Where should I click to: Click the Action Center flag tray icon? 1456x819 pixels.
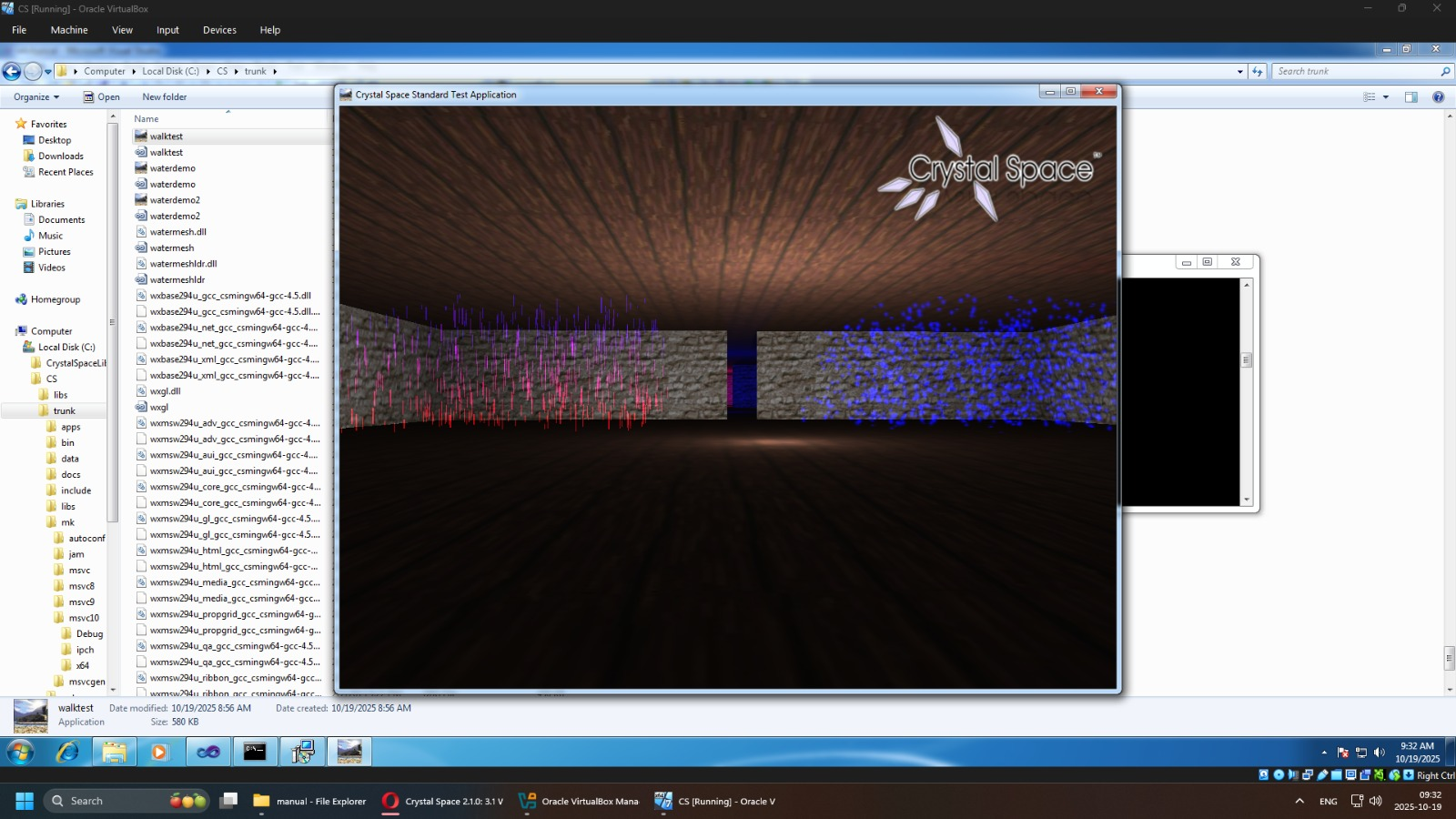[1342, 753]
